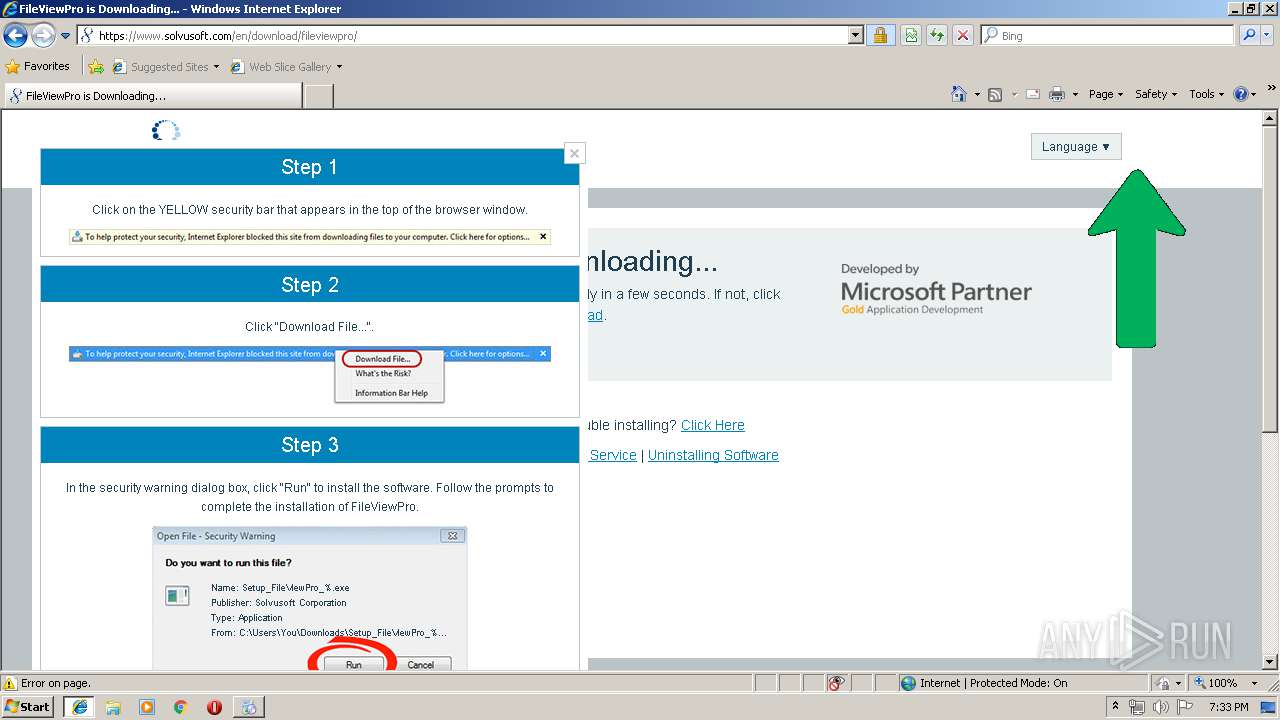Click the Action Center flag icon
The height and width of the screenshot is (720, 1280).
point(1186,707)
